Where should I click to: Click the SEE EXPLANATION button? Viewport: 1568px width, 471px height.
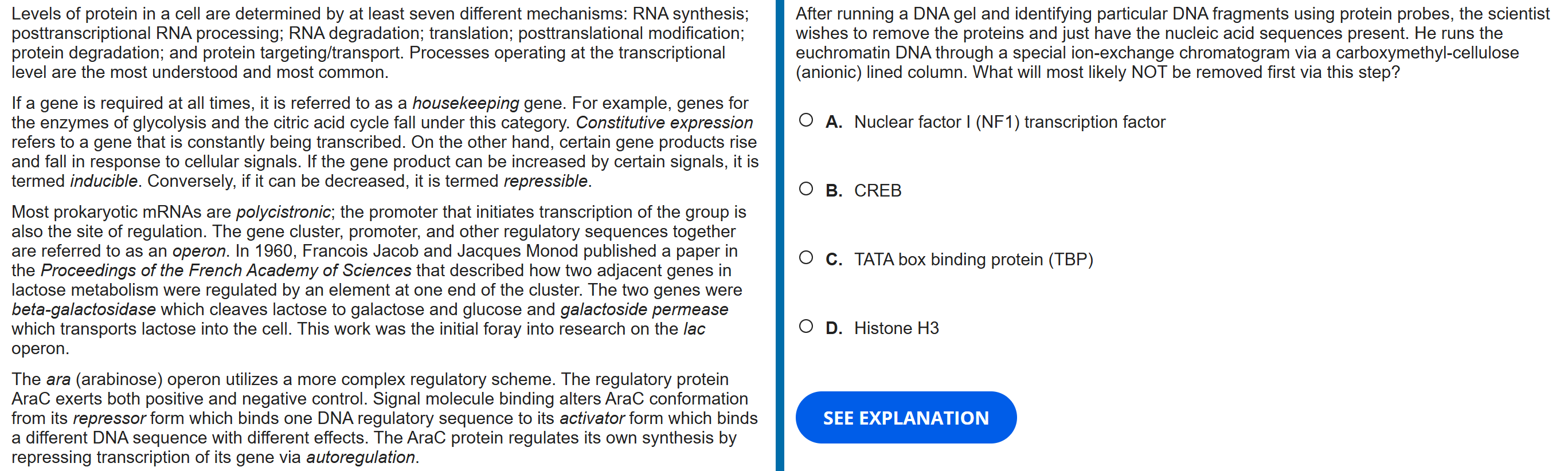pyautogui.click(x=905, y=418)
